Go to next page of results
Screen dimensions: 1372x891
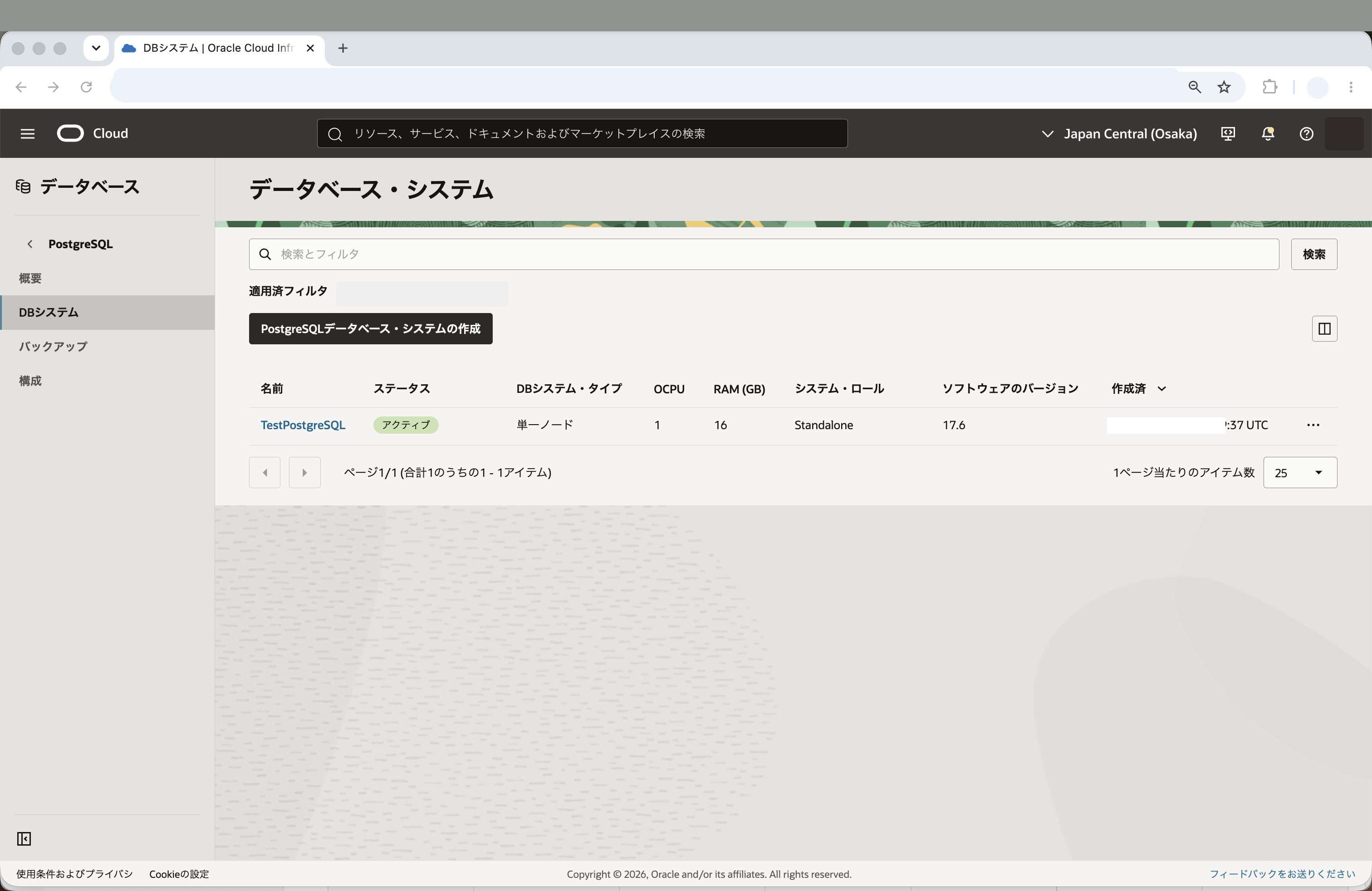[x=304, y=473]
